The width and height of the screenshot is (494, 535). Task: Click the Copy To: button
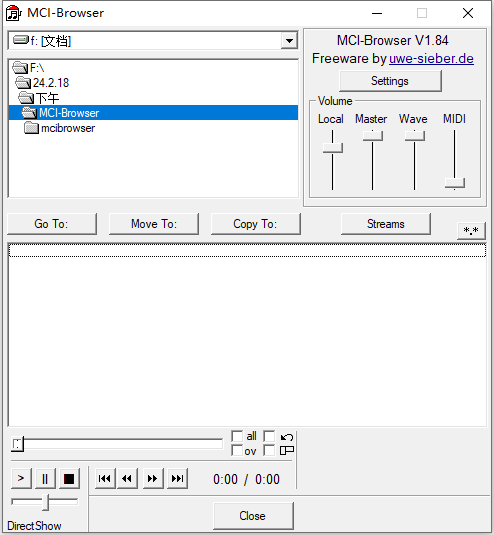(256, 224)
